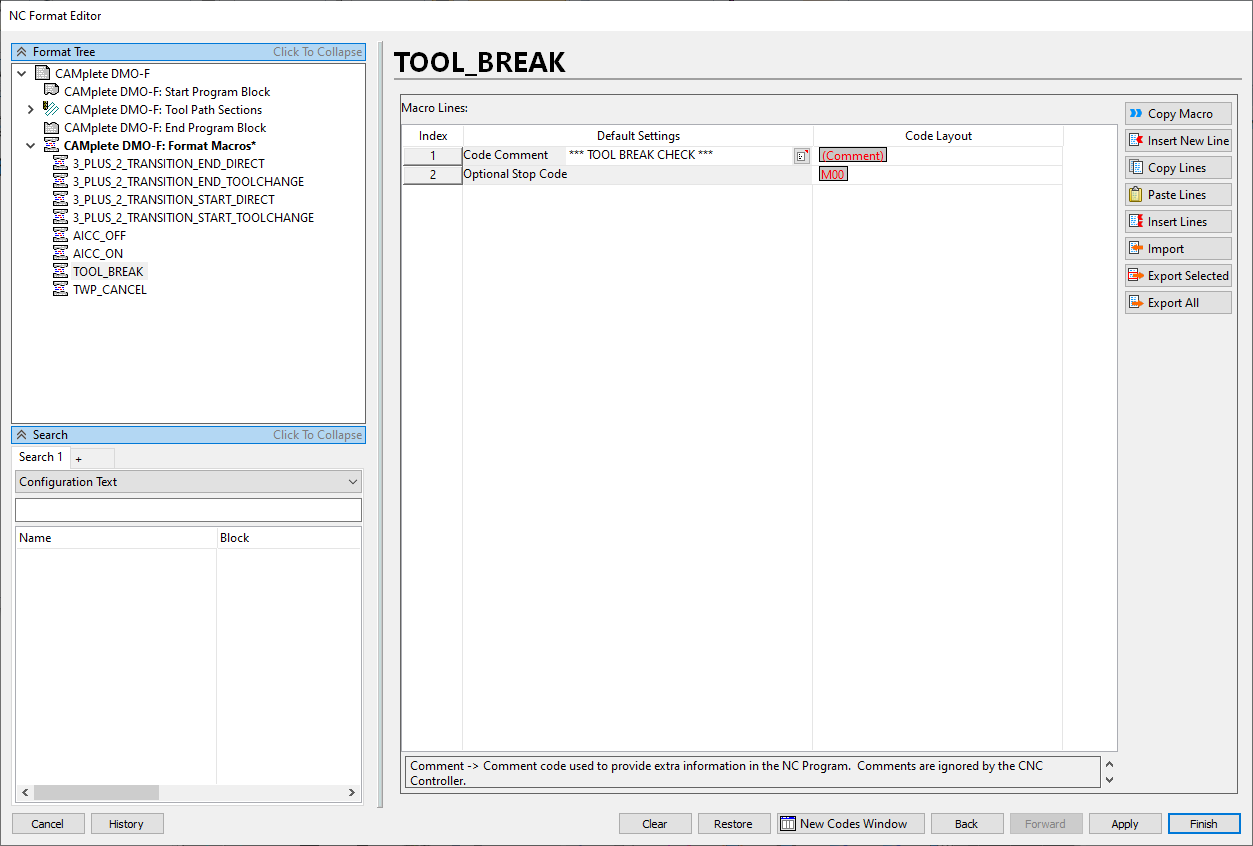Open the History button
The image size is (1253, 846).
[x=127, y=824]
